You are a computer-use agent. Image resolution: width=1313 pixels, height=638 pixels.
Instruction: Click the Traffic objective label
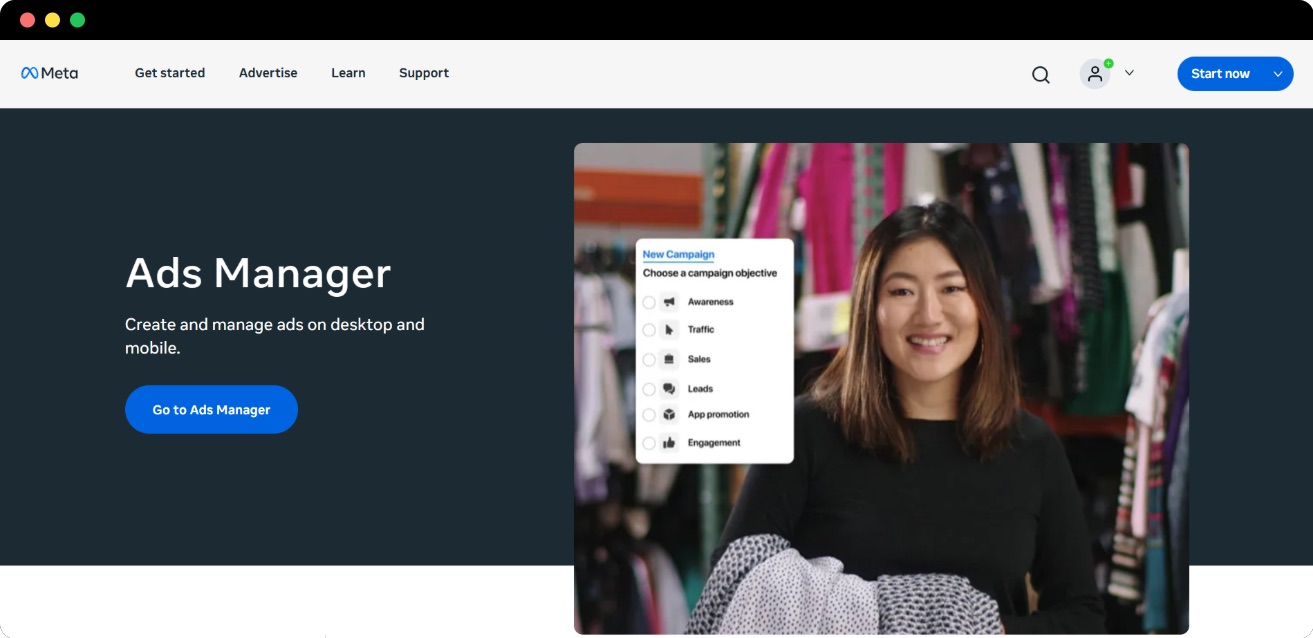pyautogui.click(x=701, y=330)
